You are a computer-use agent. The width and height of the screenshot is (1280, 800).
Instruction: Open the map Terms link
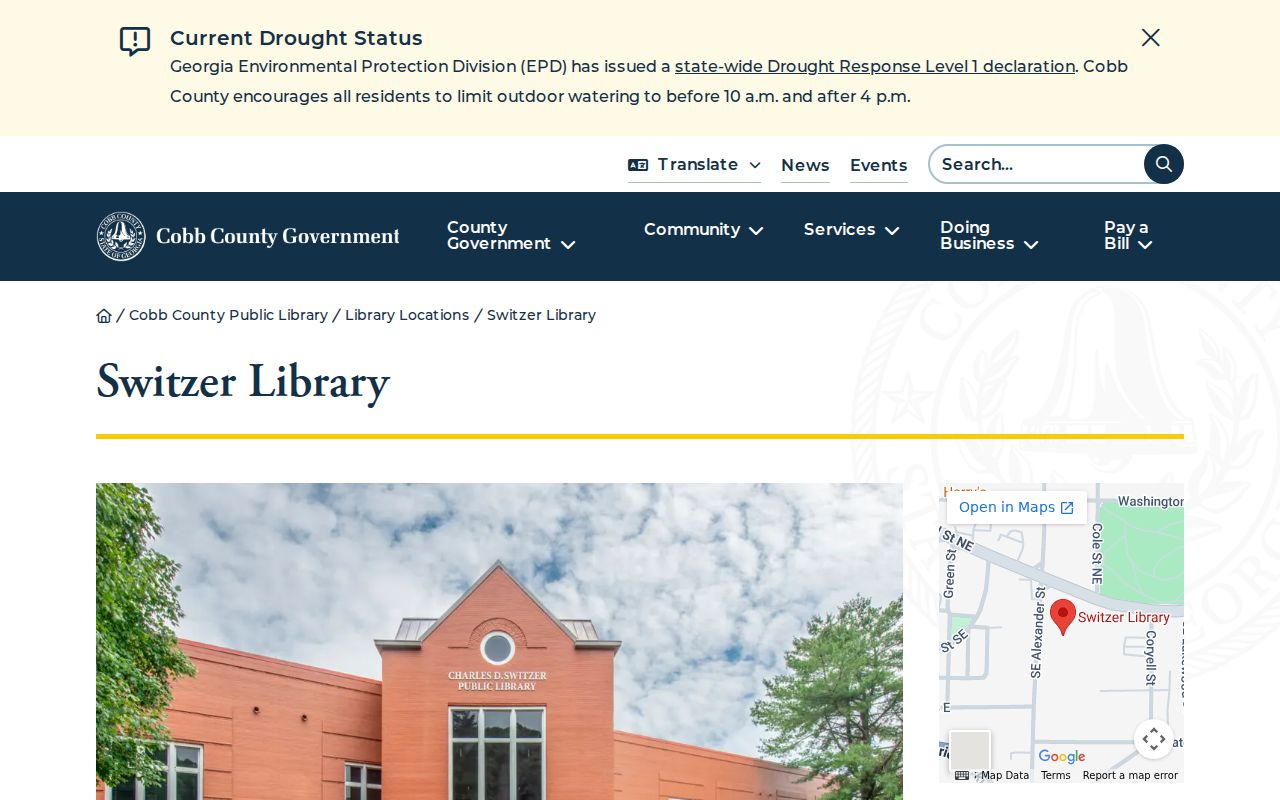tap(1055, 775)
